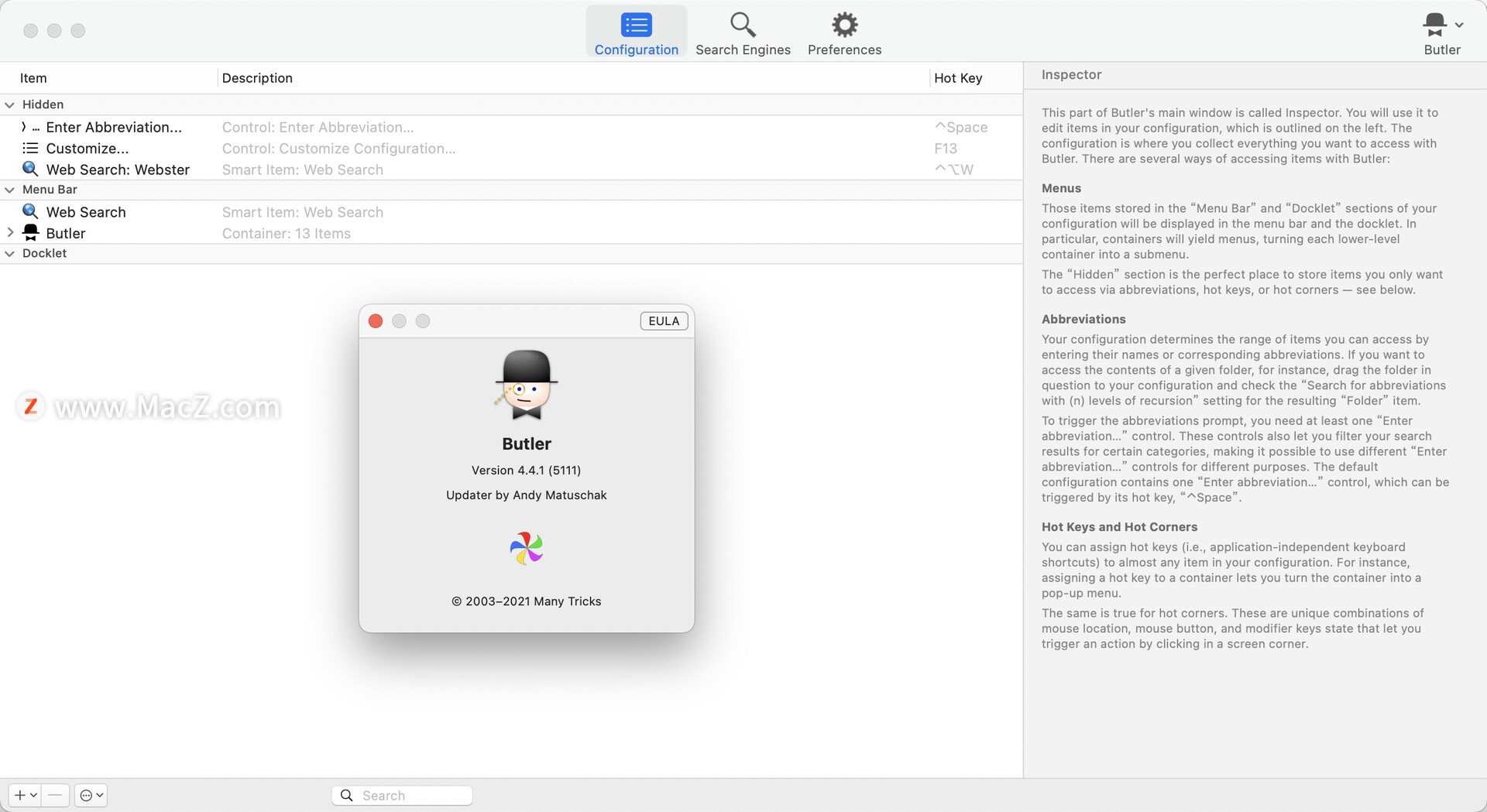The height and width of the screenshot is (812, 1487).
Task: Click the search magnifier icon in bottom field
Action: [x=347, y=795]
